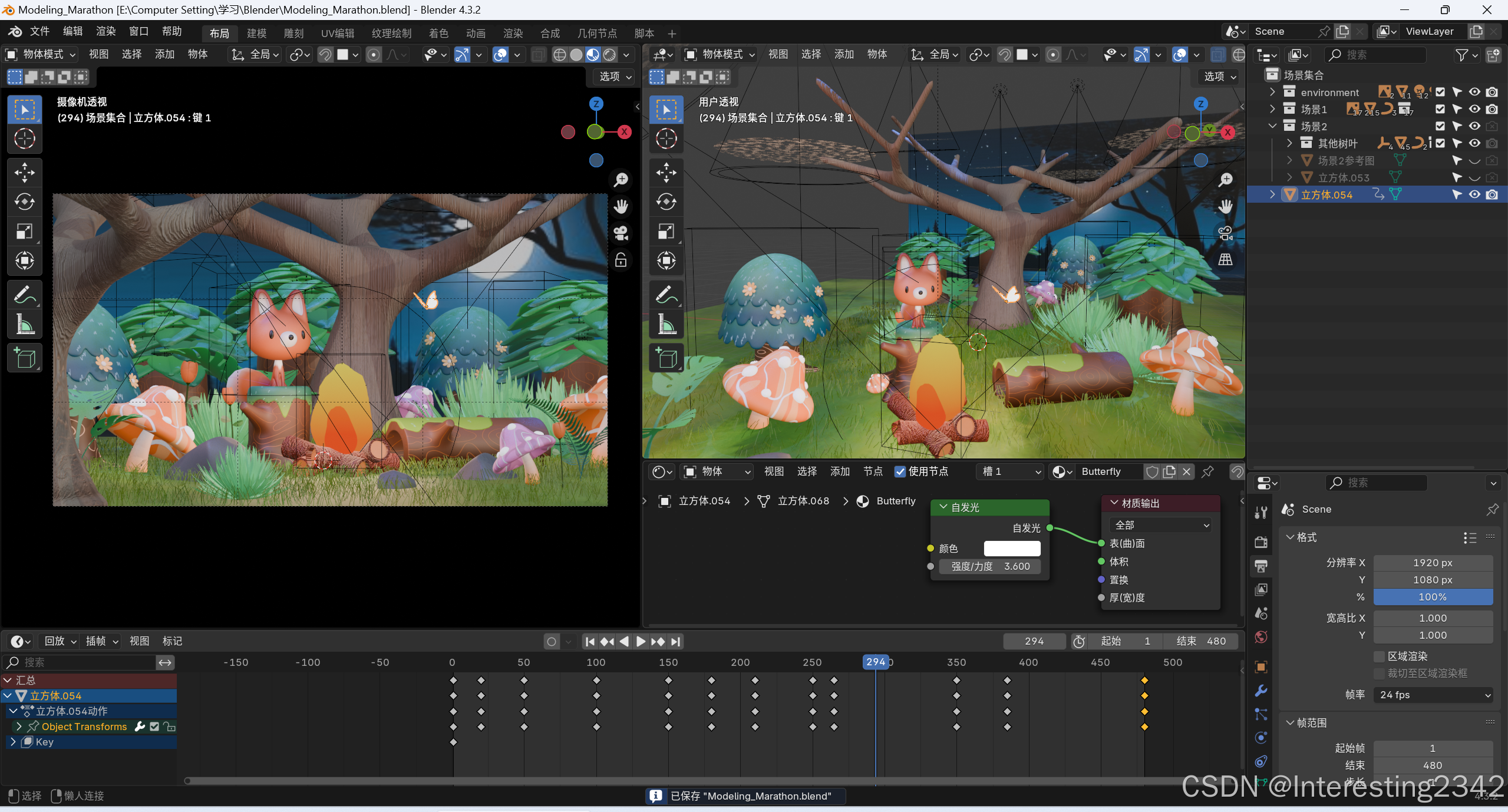Viewport: 1508px width, 812px height.
Task: Click the white emission color swatch
Action: pos(1011,549)
